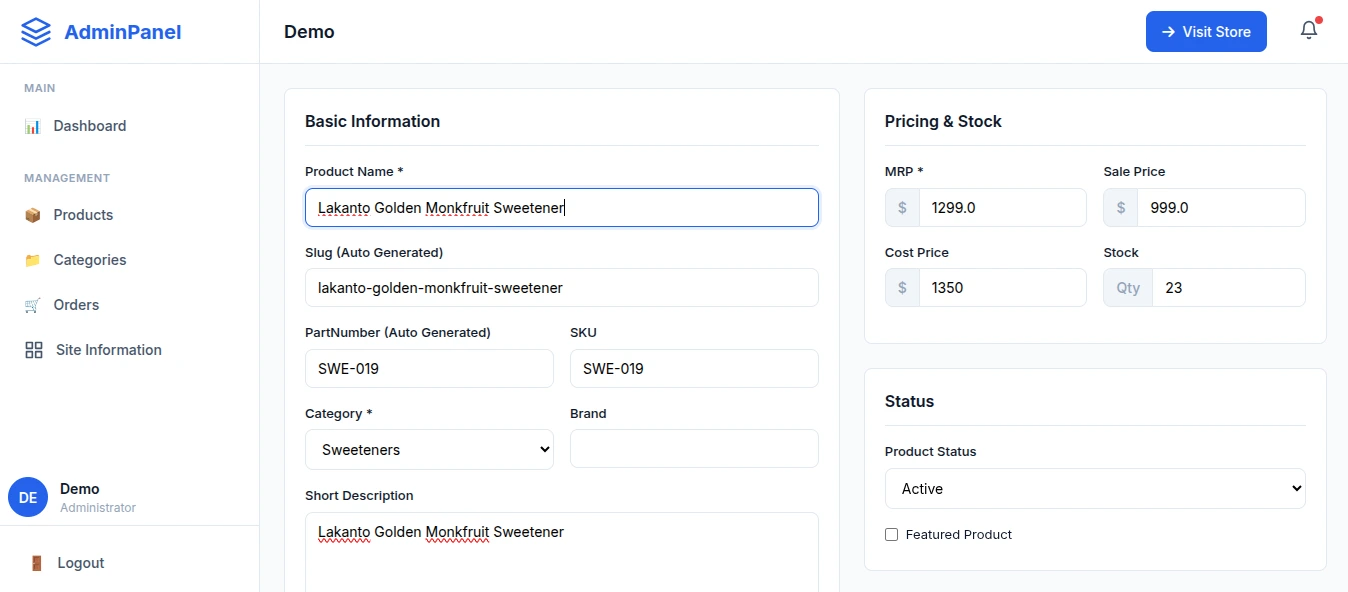Open the Category dropdown showing Sweeteners
Viewport: 1348px width, 592px height.
click(429, 450)
